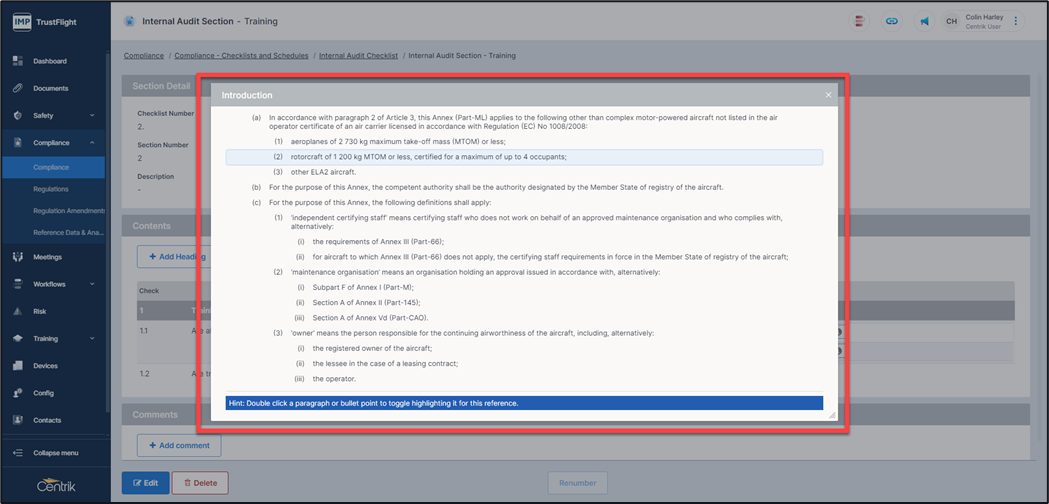Image resolution: width=1049 pixels, height=504 pixels.
Task: Click the registered owner of the aircraft bullet
Action: coord(372,348)
